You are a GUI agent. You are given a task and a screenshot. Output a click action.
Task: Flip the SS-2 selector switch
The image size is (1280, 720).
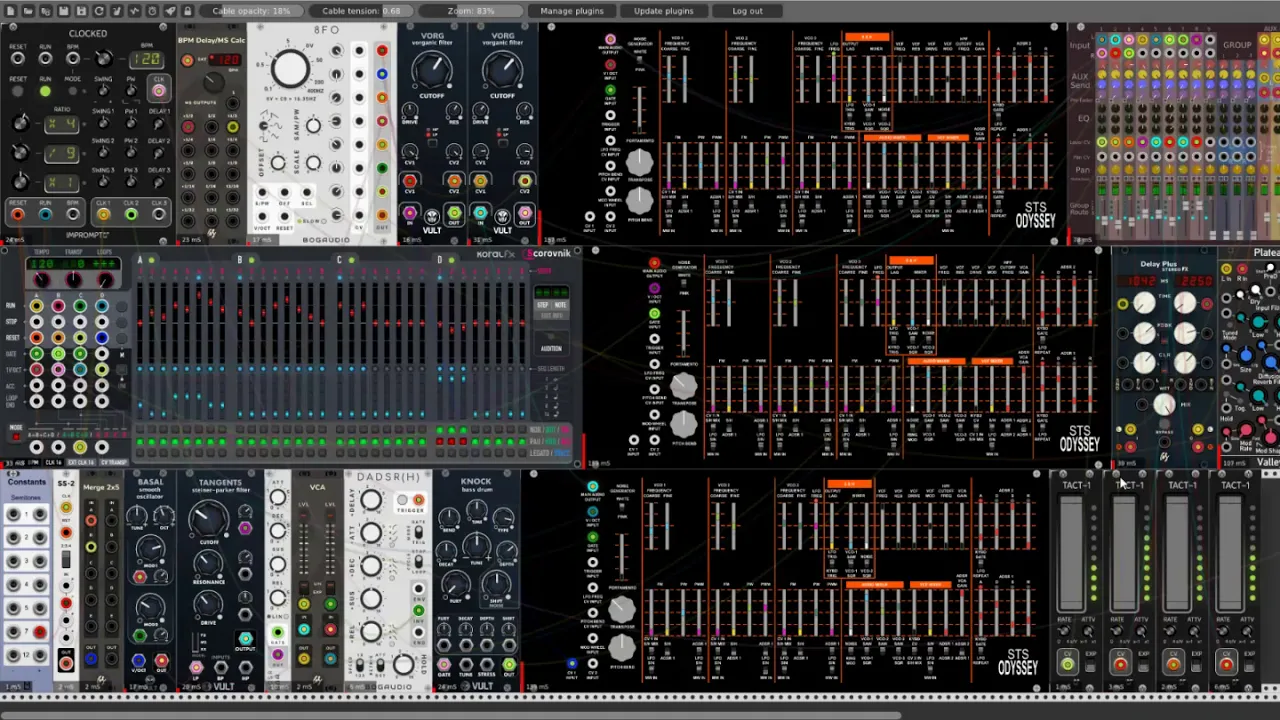point(66,561)
